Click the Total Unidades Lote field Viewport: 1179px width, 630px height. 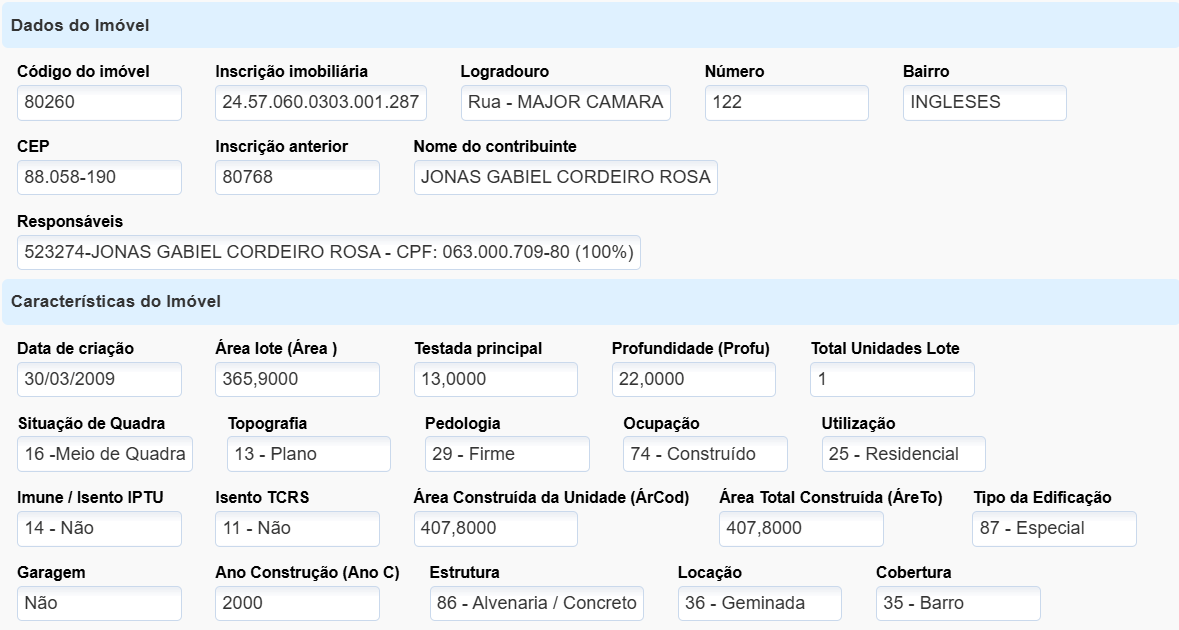coord(892,379)
